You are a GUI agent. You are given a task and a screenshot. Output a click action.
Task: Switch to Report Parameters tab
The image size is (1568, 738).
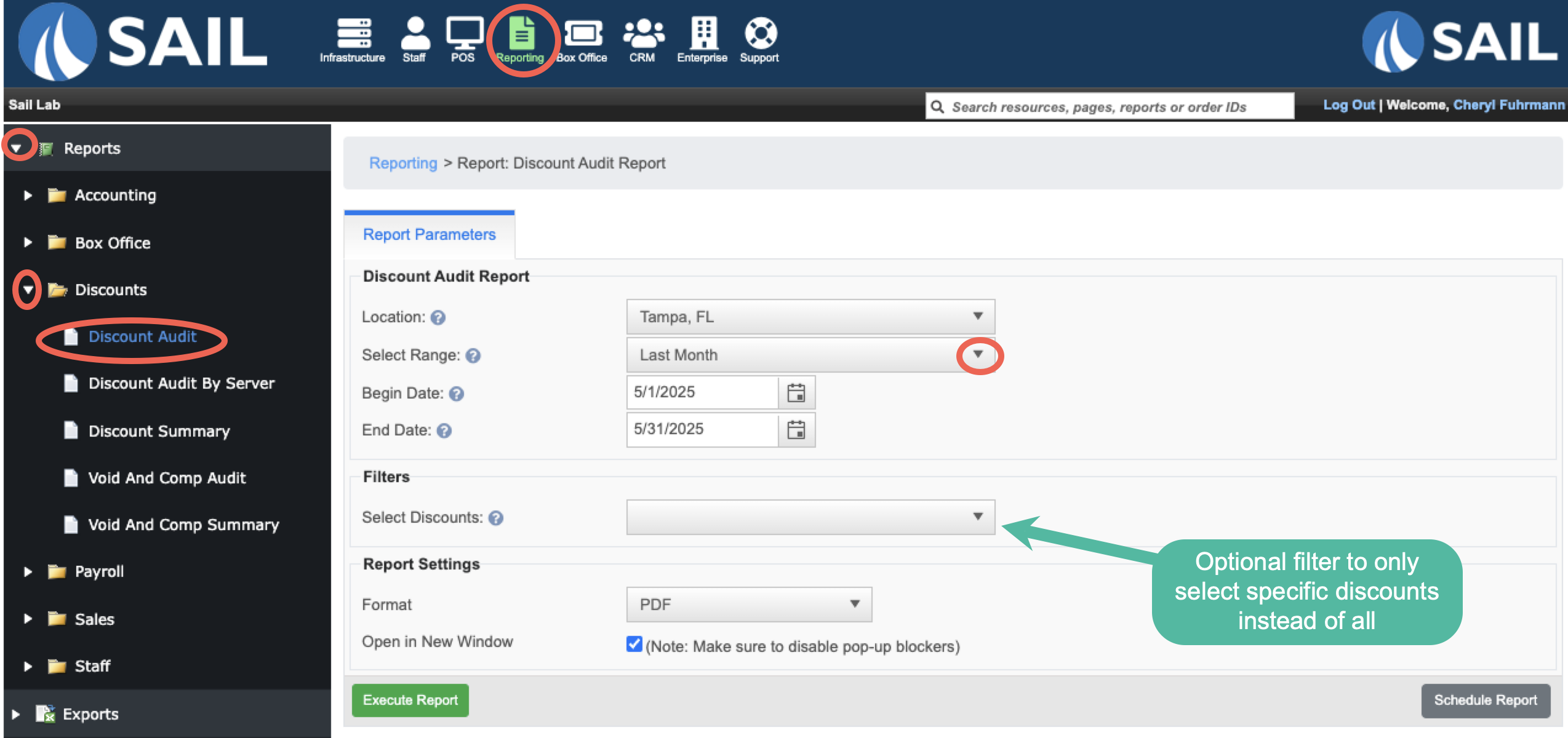coord(430,234)
